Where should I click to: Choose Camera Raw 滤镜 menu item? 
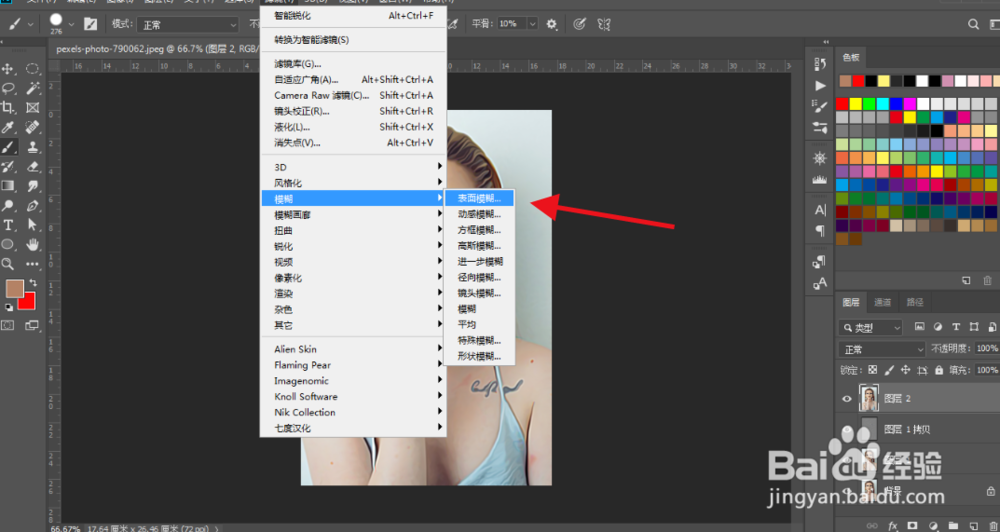[353, 95]
